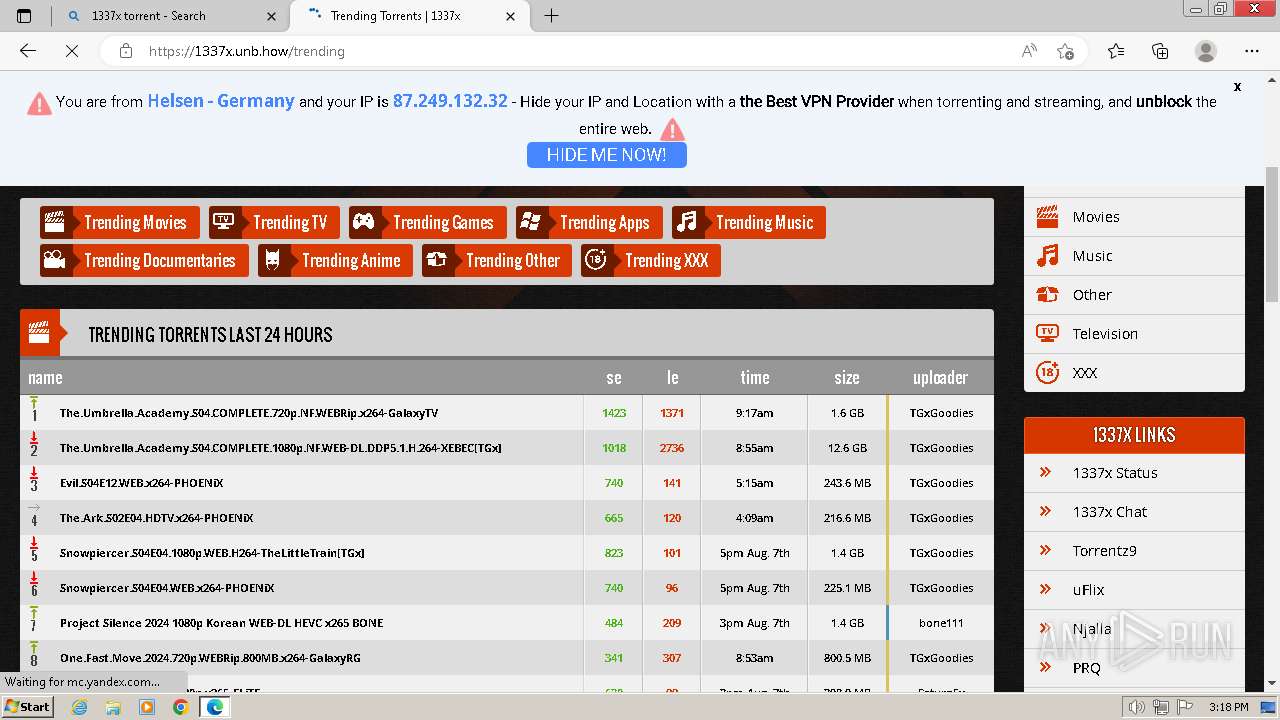Screen dimensions: 1280x720
Task: Dismiss the VPN banner with x
Action: [1237, 87]
